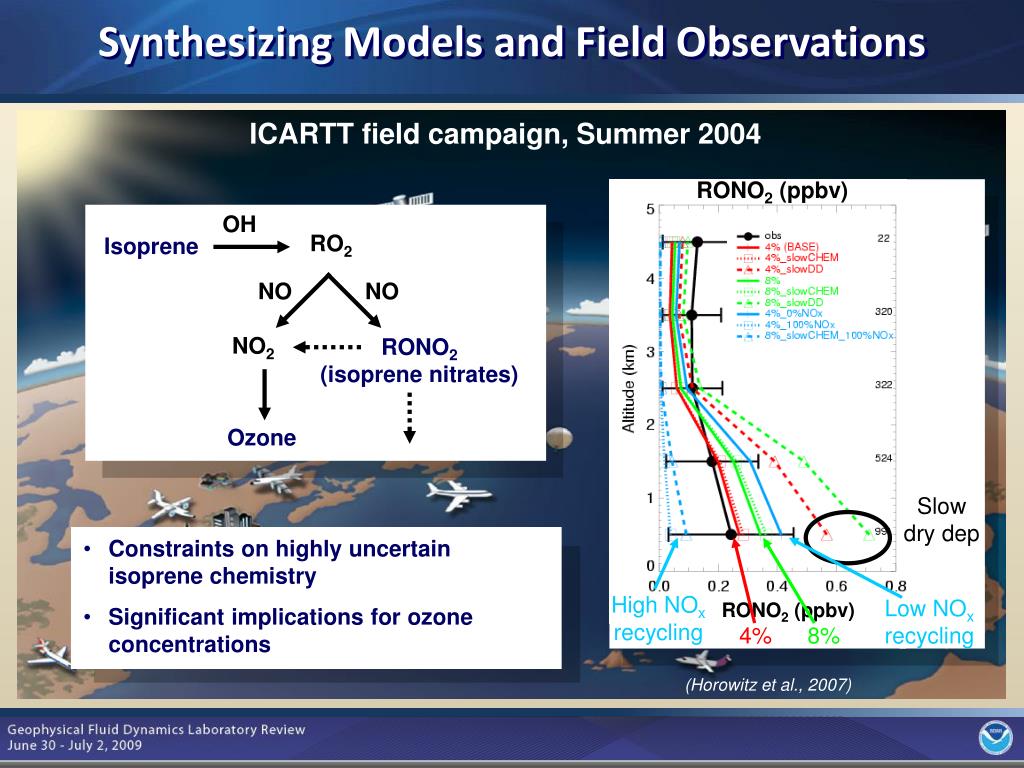Click bullet 'Significant implications for ozone concentrations'
This screenshot has height=768, width=1024.
click(290, 630)
